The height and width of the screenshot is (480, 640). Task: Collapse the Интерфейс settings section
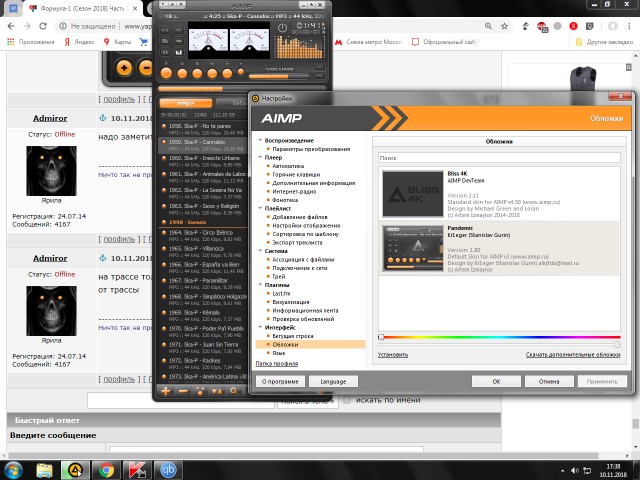[260, 327]
